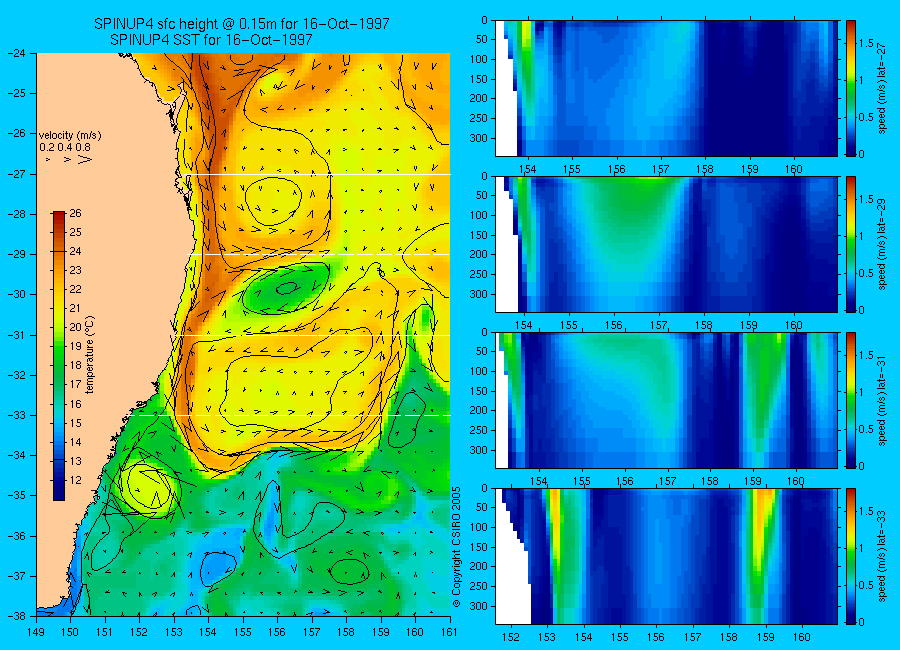
Task: Click the 'speed (m/s) lat=-29' colorbar label
Action: click(882, 244)
